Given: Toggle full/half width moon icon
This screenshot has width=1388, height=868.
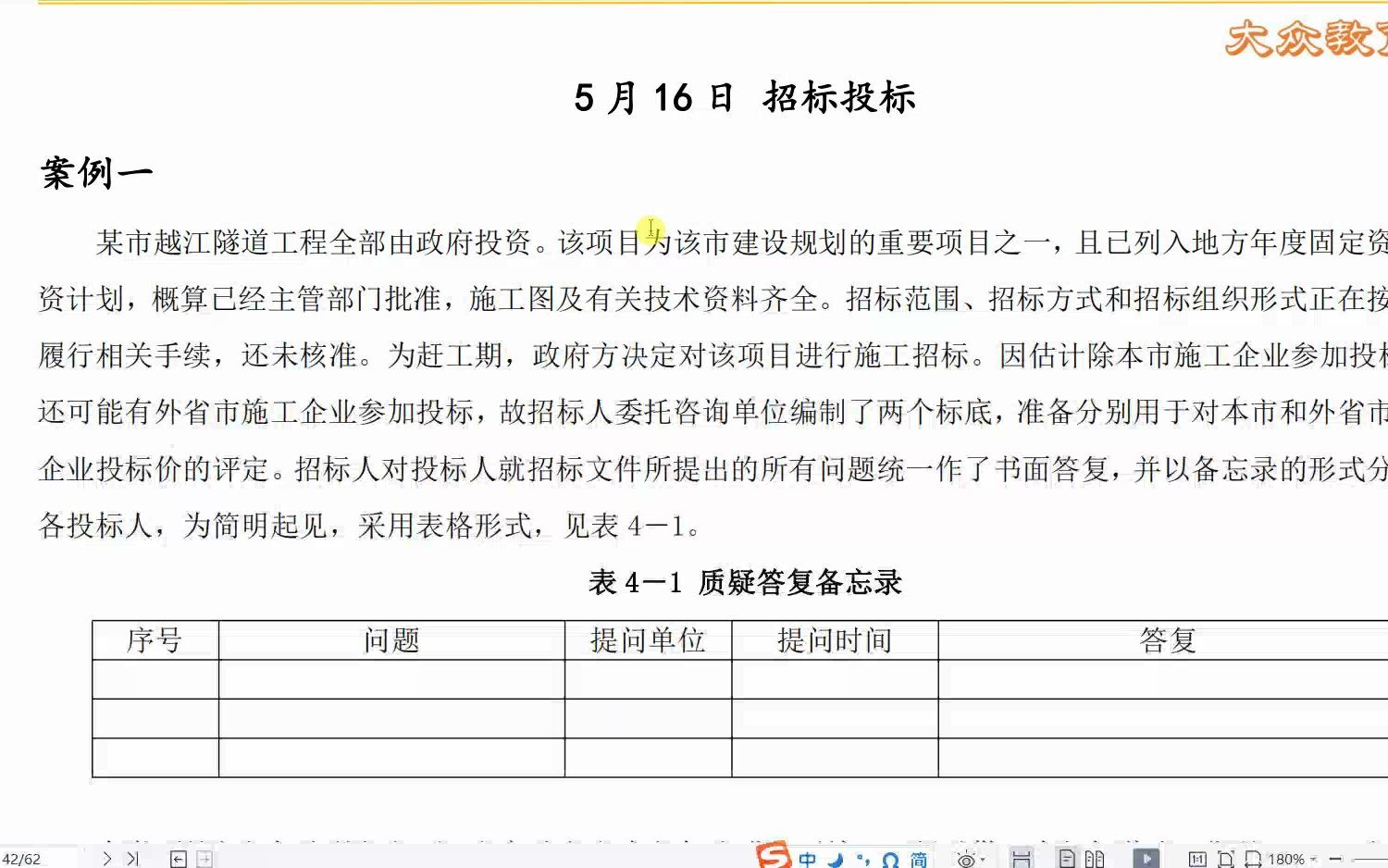Looking at the screenshot, I should (836, 859).
